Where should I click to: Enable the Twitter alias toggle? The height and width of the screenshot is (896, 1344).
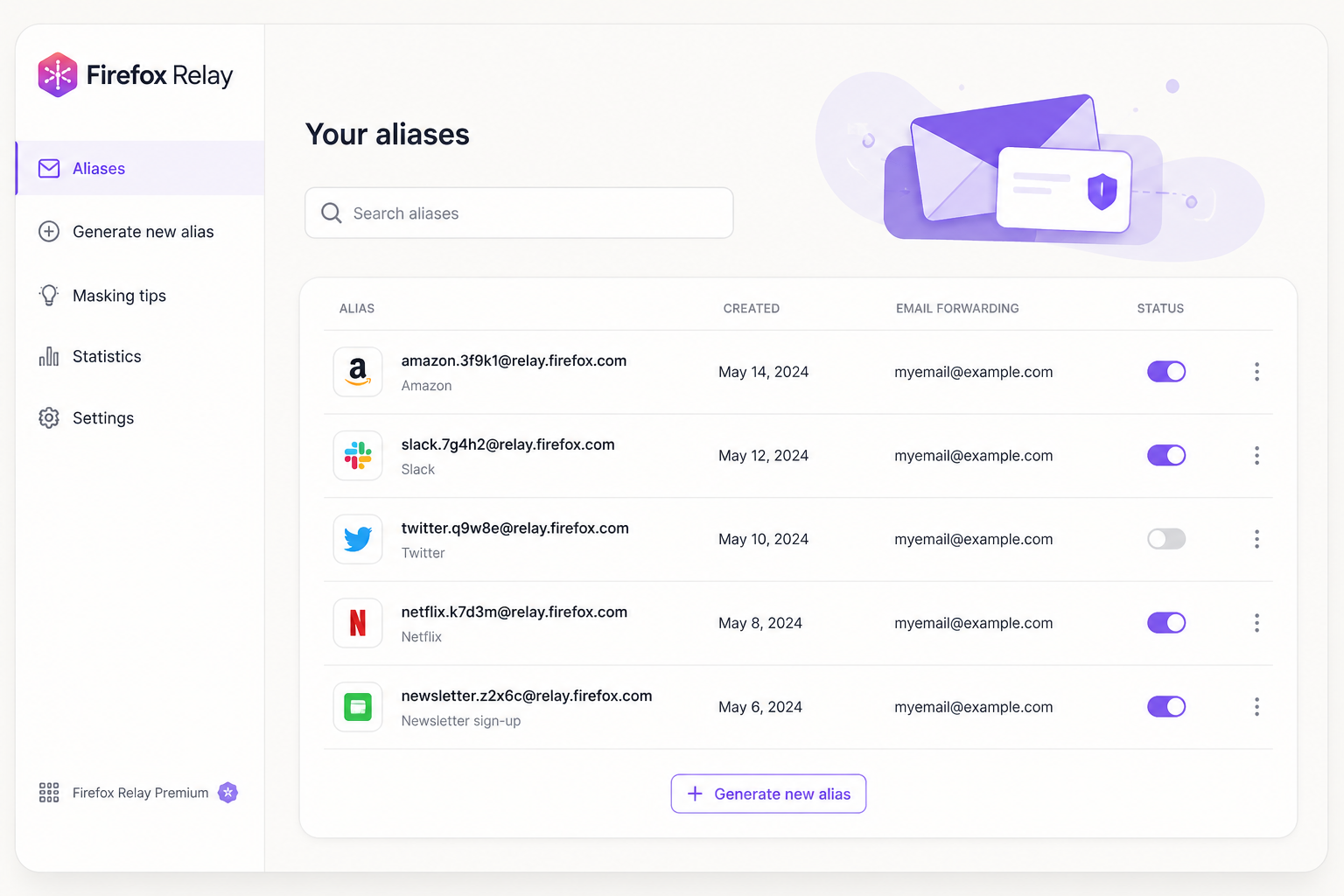[1166, 539]
